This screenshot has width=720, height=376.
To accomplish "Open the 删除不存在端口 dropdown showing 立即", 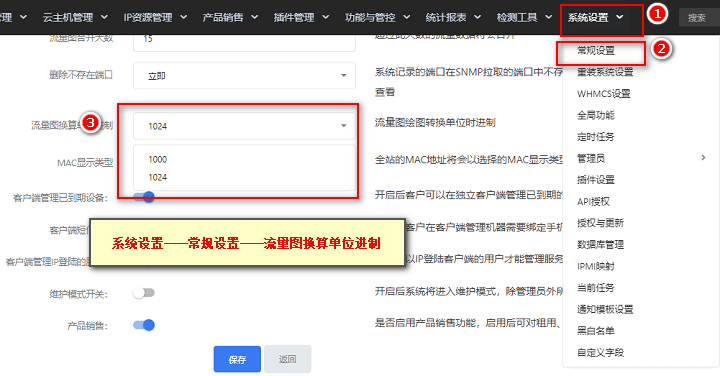I will [x=244, y=75].
